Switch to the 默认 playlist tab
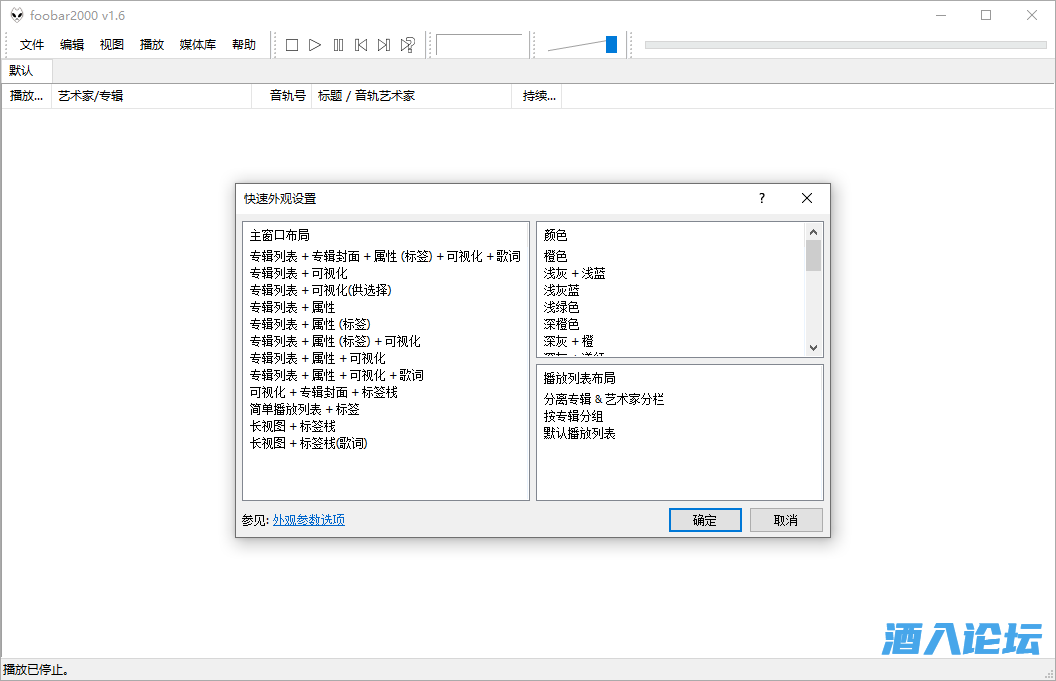The width and height of the screenshot is (1056, 681). click(x=22, y=71)
